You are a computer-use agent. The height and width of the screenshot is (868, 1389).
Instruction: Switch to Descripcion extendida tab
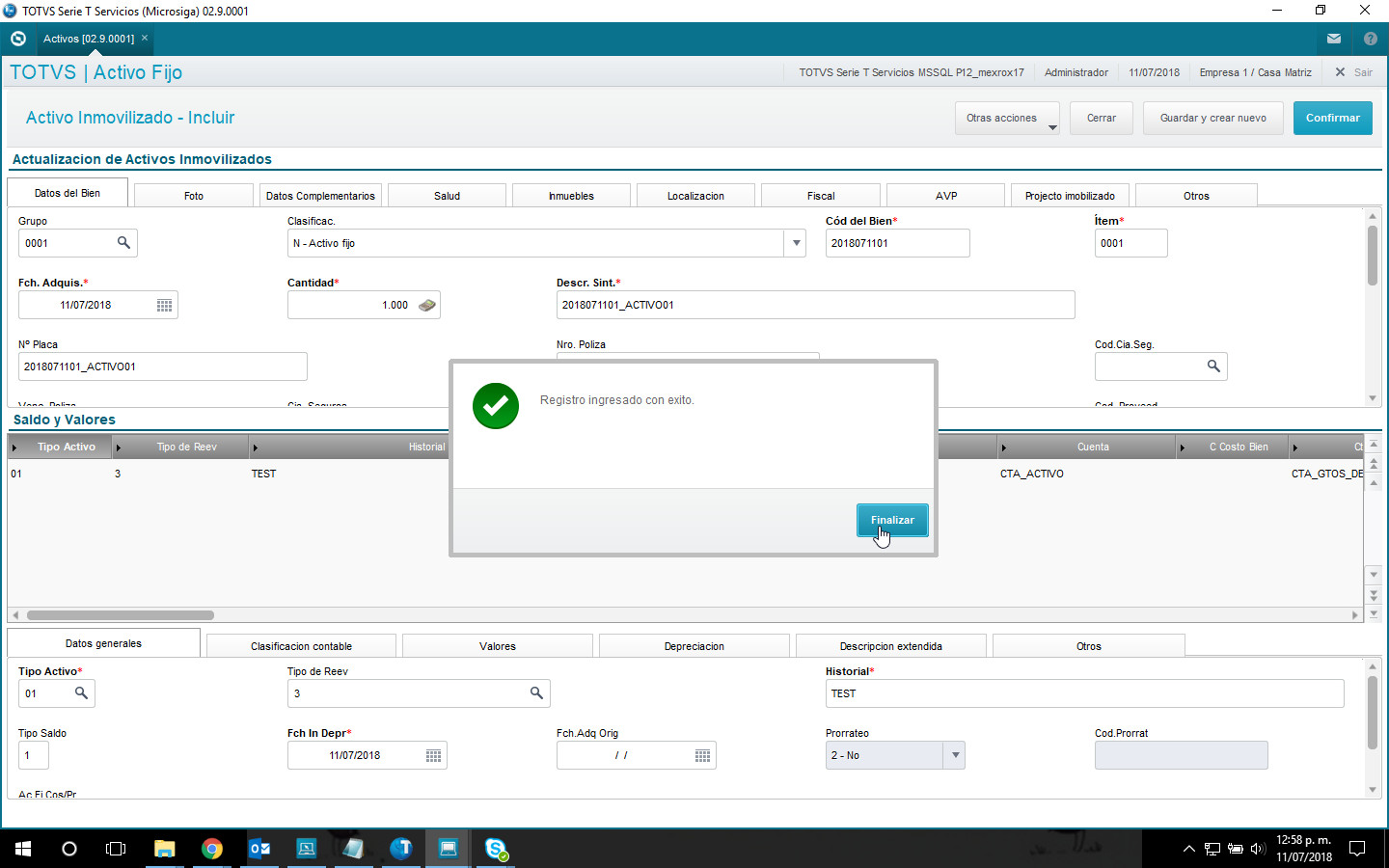(x=891, y=646)
